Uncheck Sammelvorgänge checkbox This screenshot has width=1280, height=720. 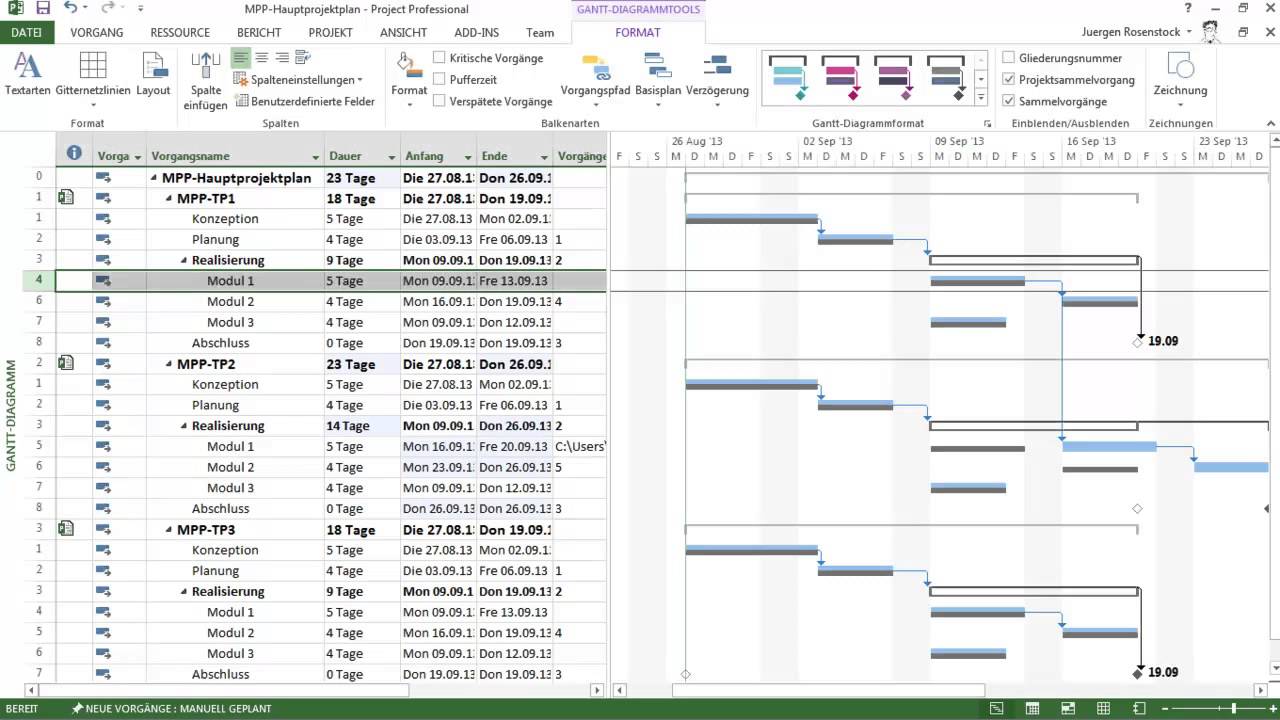click(1009, 100)
